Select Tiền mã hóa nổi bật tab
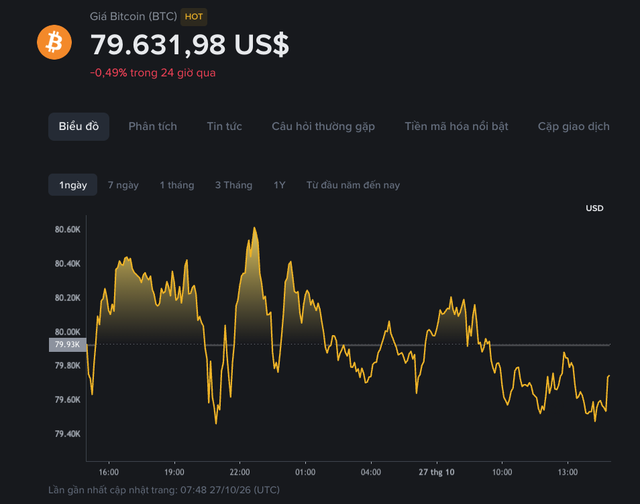Screen dimensions: 640x504 pyautogui.click(x=456, y=127)
